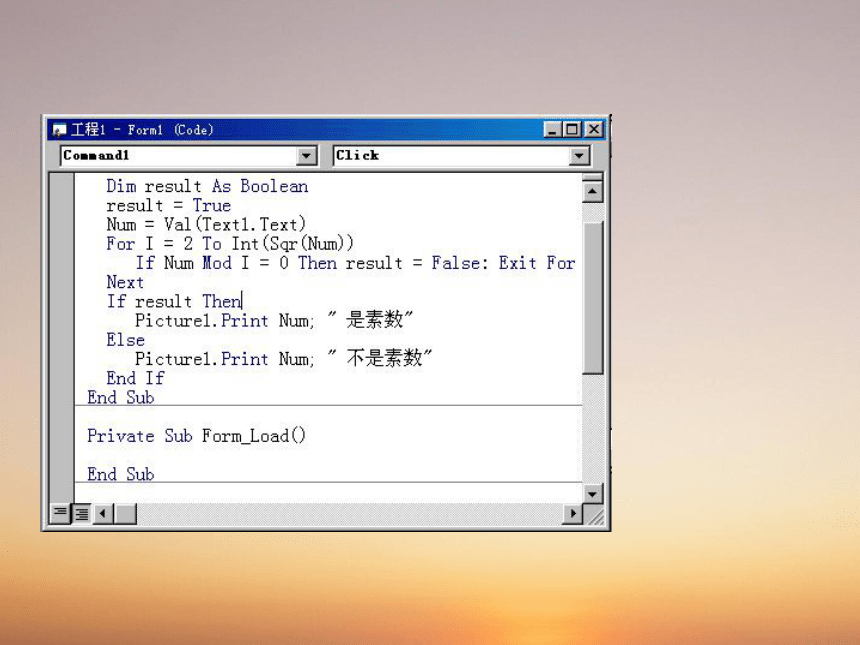The height and width of the screenshot is (645, 860).
Task: Close the Form1 code window
Action: coord(593,129)
